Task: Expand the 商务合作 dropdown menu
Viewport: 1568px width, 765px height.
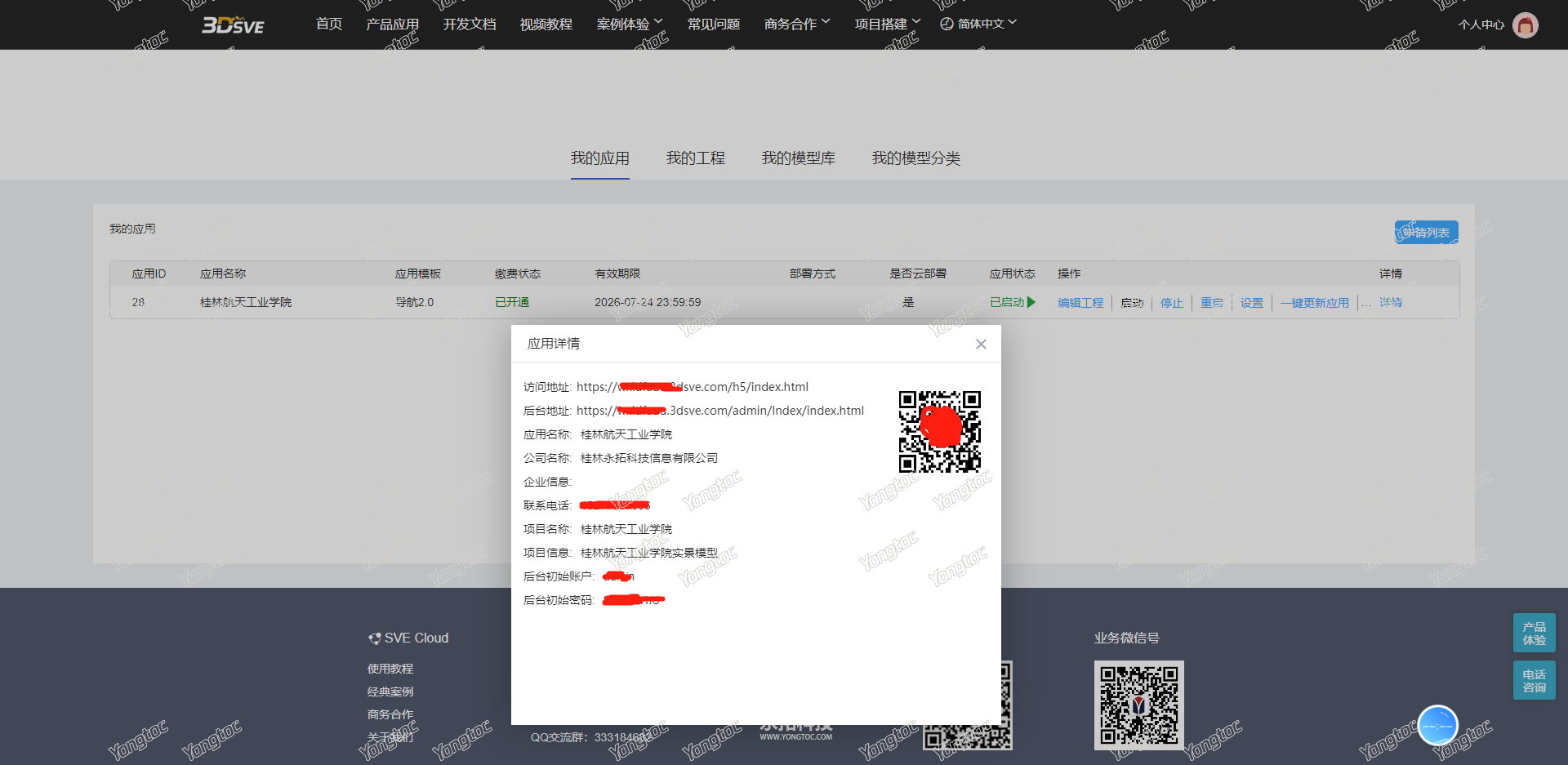Action: tap(796, 24)
